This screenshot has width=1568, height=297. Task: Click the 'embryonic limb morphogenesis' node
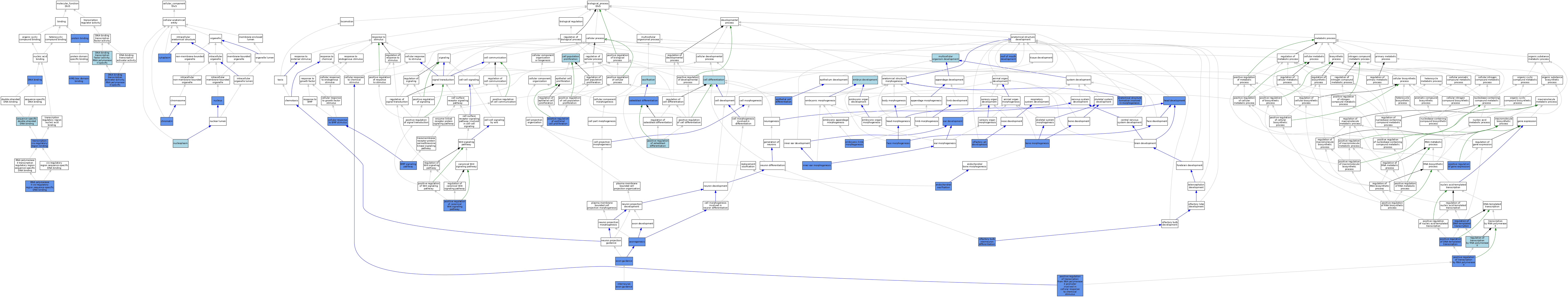[854, 144]
